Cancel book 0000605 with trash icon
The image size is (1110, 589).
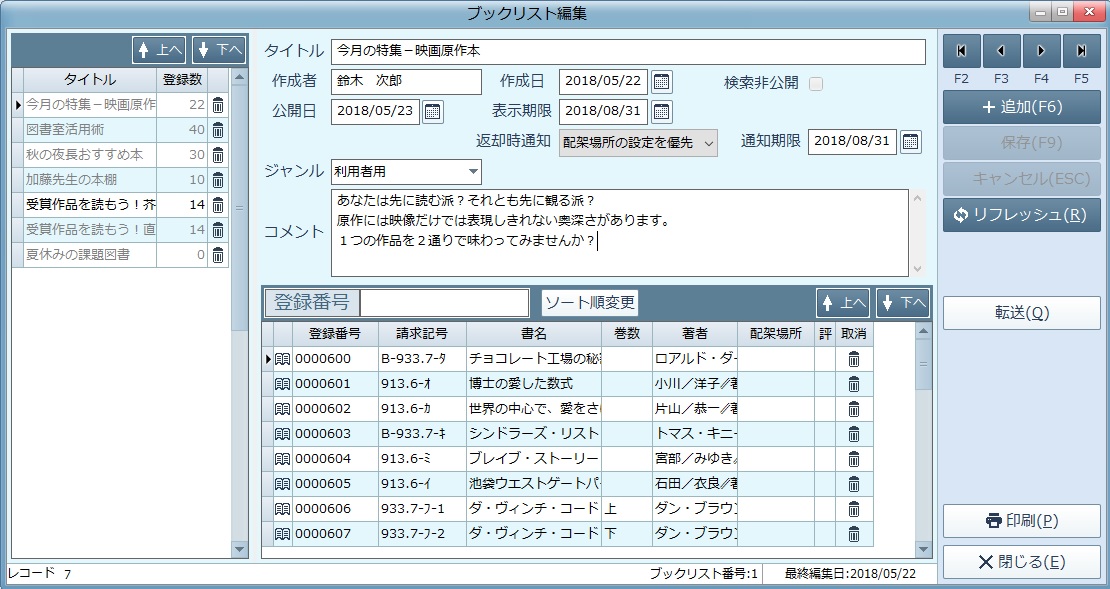tap(854, 484)
